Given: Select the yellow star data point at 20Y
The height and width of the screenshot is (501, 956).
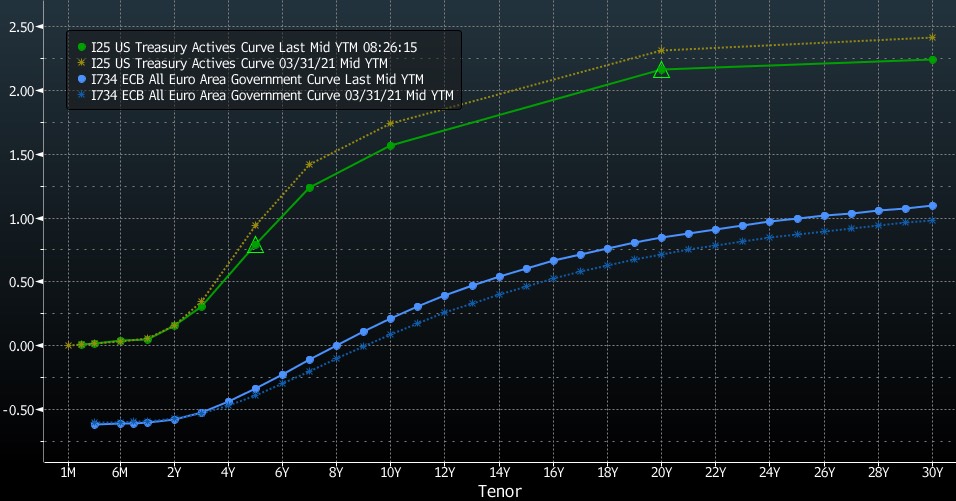Looking at the screenshot, I should coord(662,51).
